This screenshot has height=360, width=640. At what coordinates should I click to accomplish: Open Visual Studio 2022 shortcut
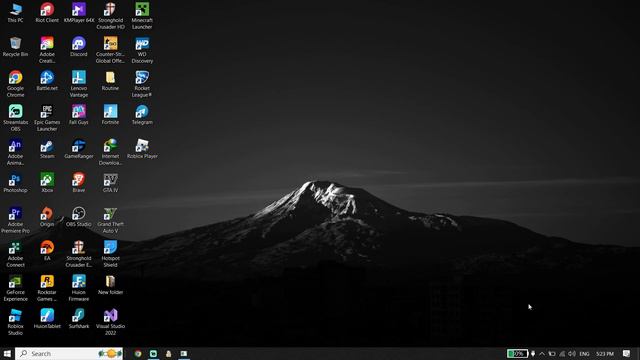tap(110, 322)
